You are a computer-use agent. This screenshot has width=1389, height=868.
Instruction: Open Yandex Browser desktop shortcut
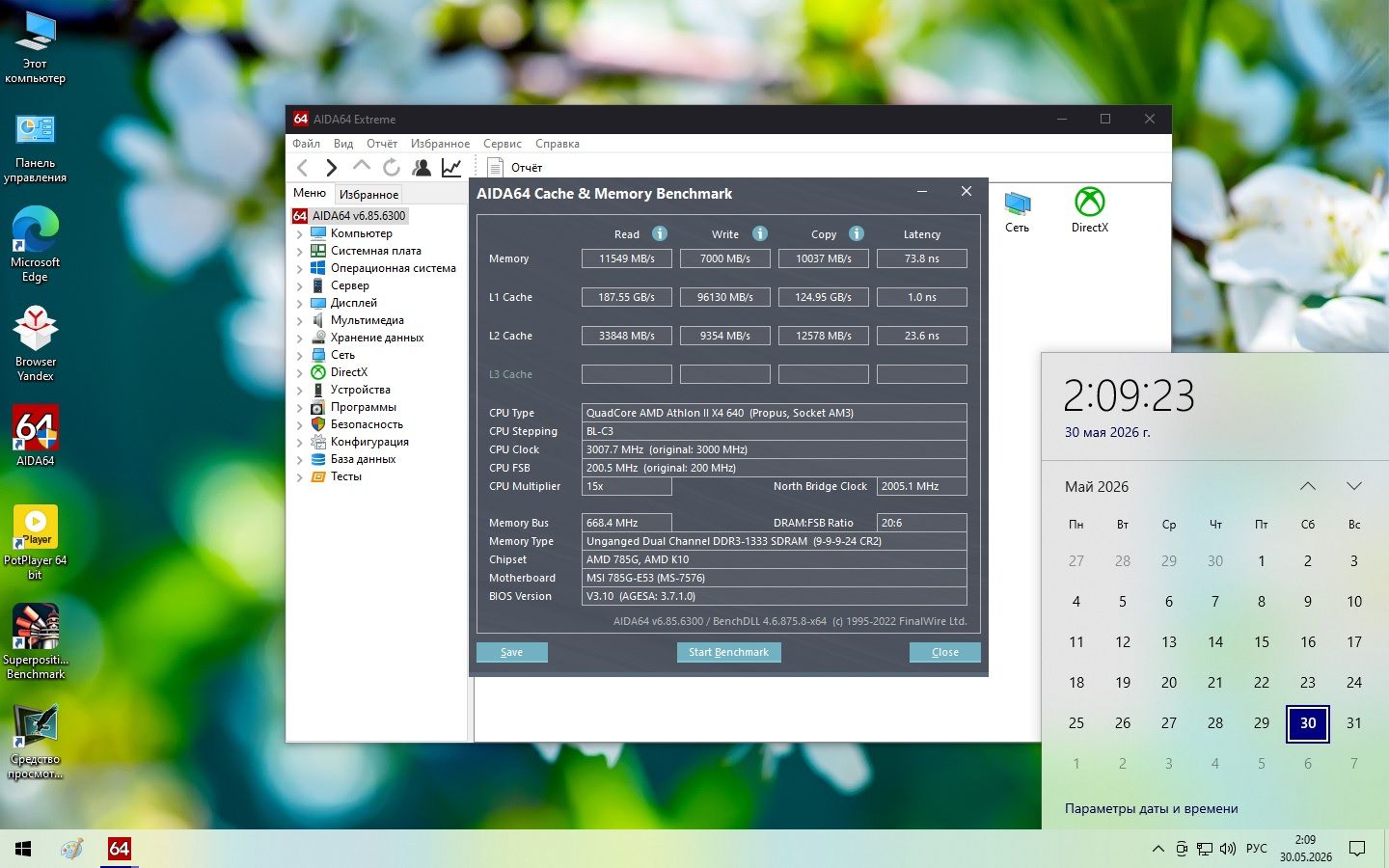point(36,344)
